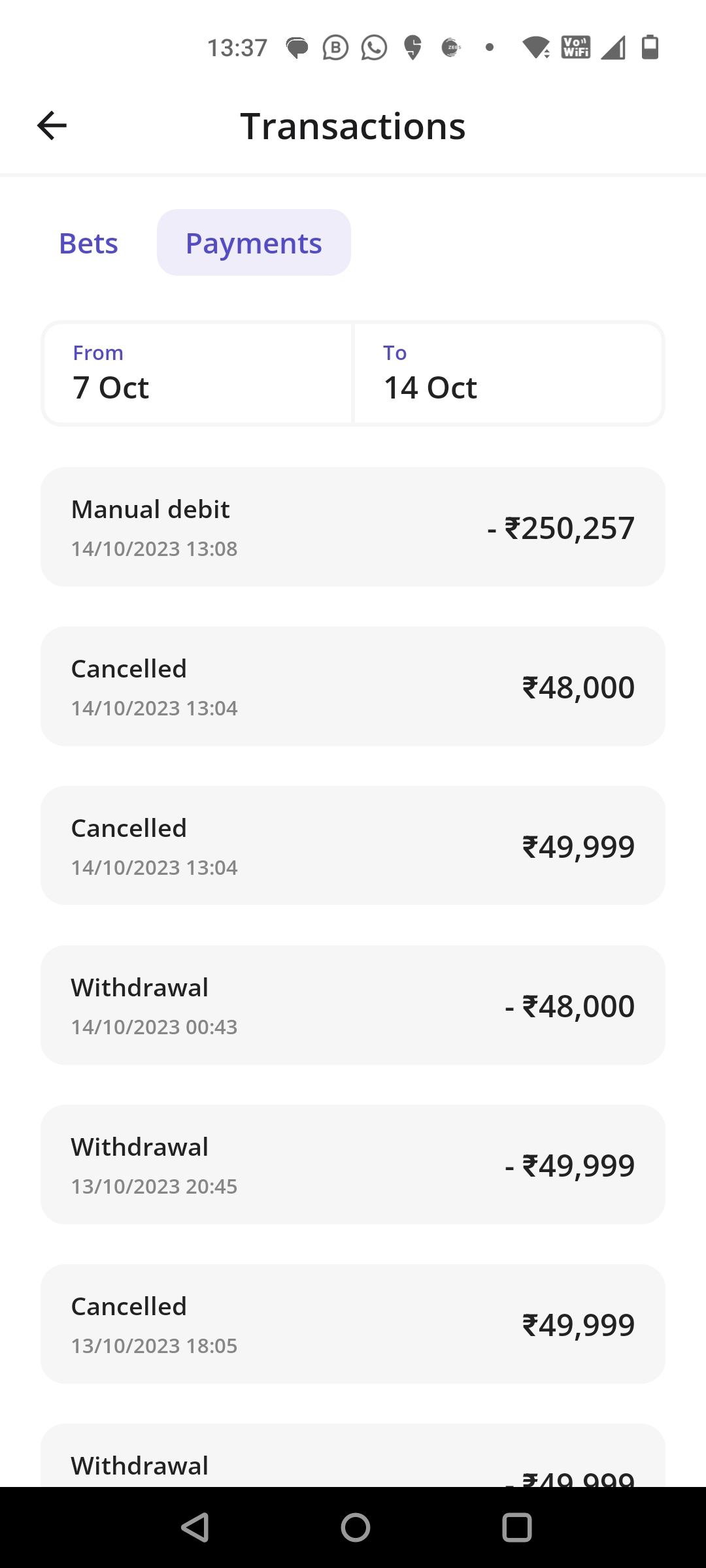Tap the VoWiFi status icon
The height and width of the screenshot is (1568, 706).
(575, 48)
